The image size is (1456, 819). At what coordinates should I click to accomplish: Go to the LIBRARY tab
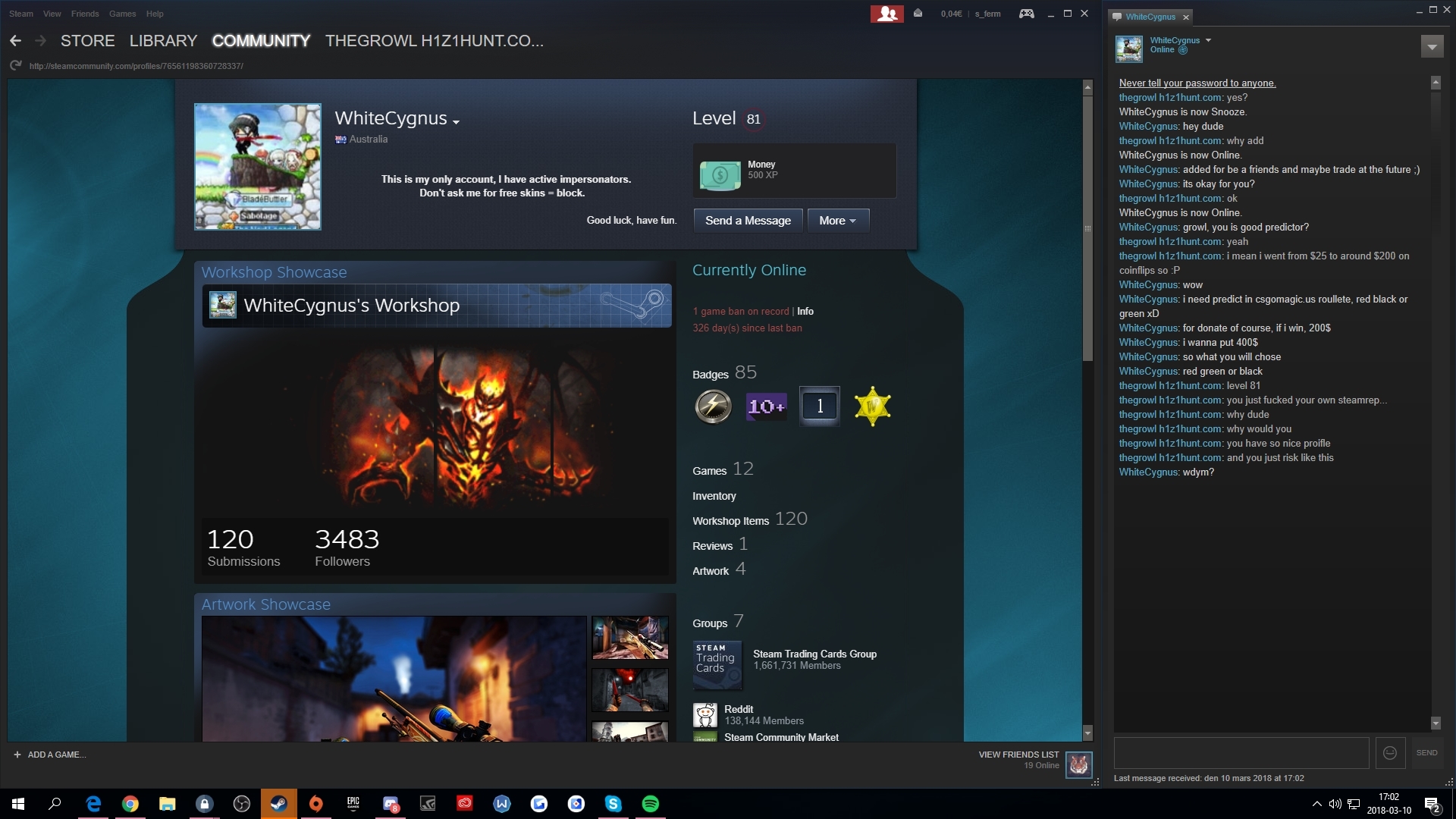pyautogui.click(x=163, y=41)
